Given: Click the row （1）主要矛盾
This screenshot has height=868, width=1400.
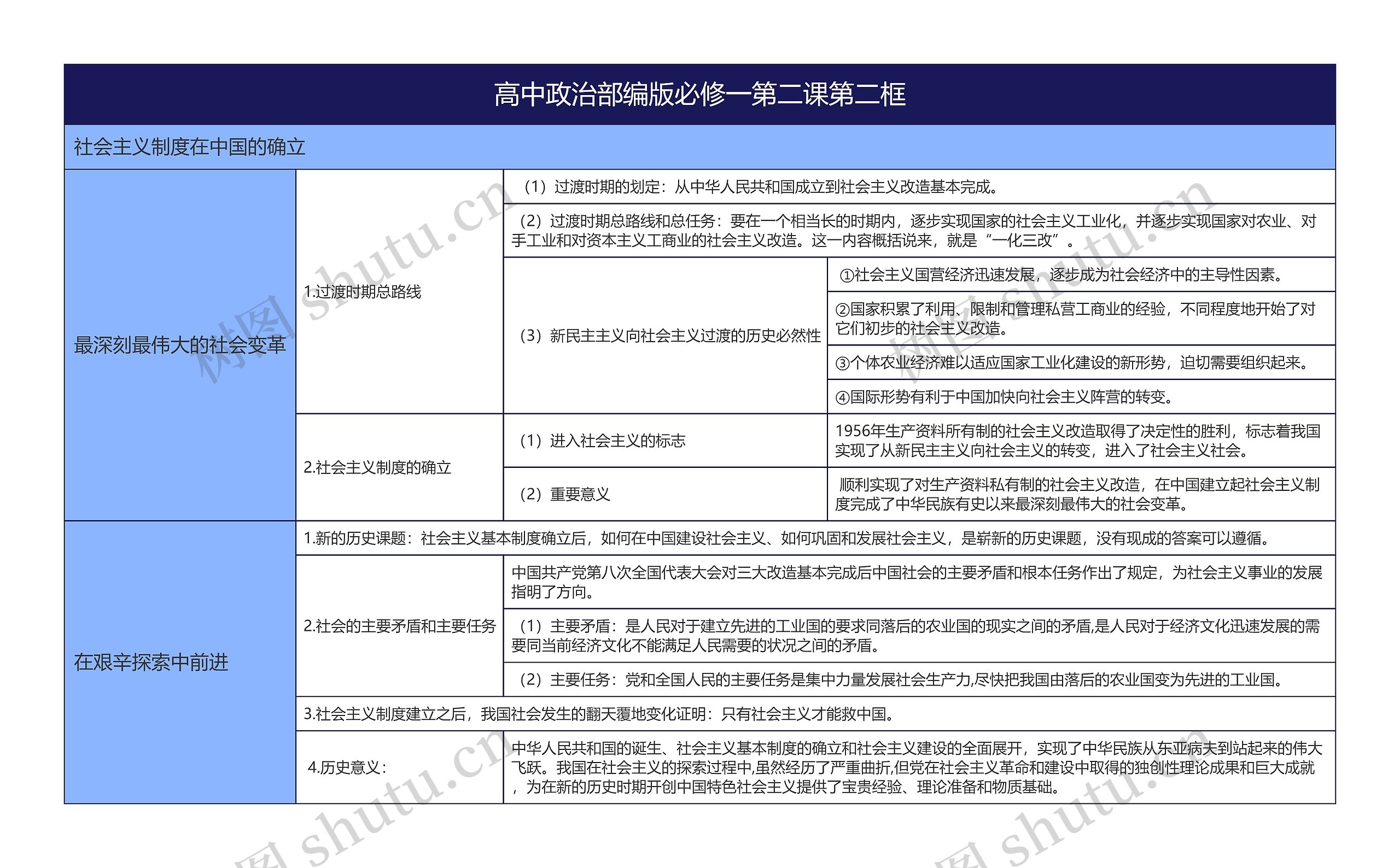Looking at the screenshot, I should (x=919, y=636).
